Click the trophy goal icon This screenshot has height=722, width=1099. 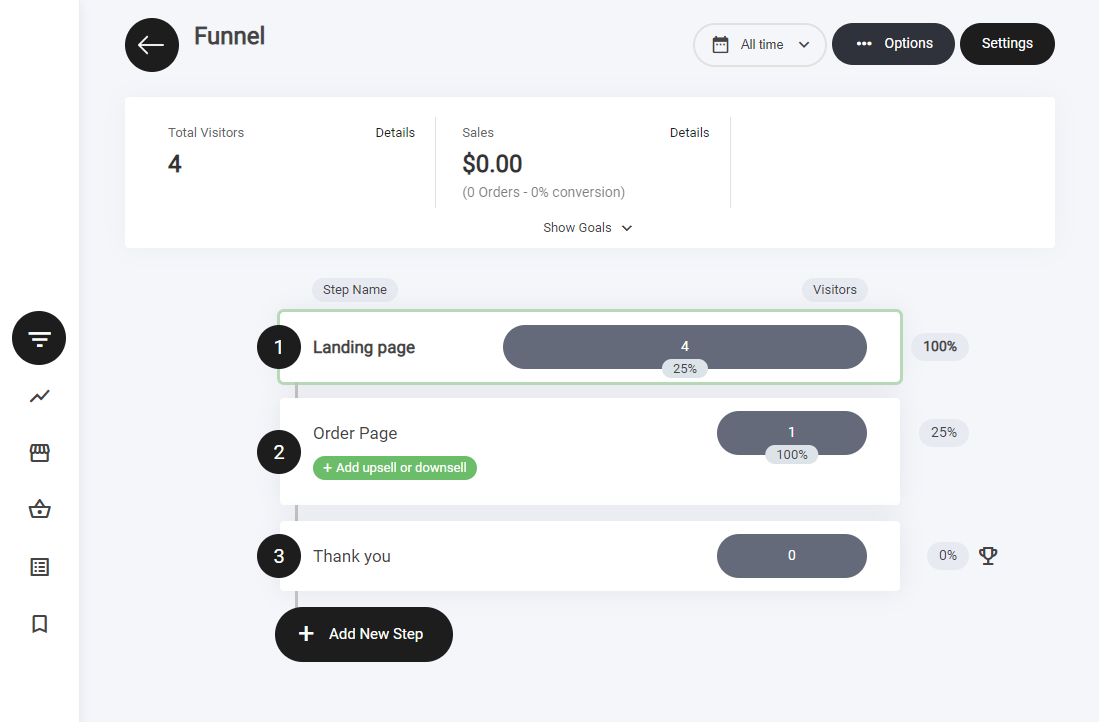(x=988, y=555)
